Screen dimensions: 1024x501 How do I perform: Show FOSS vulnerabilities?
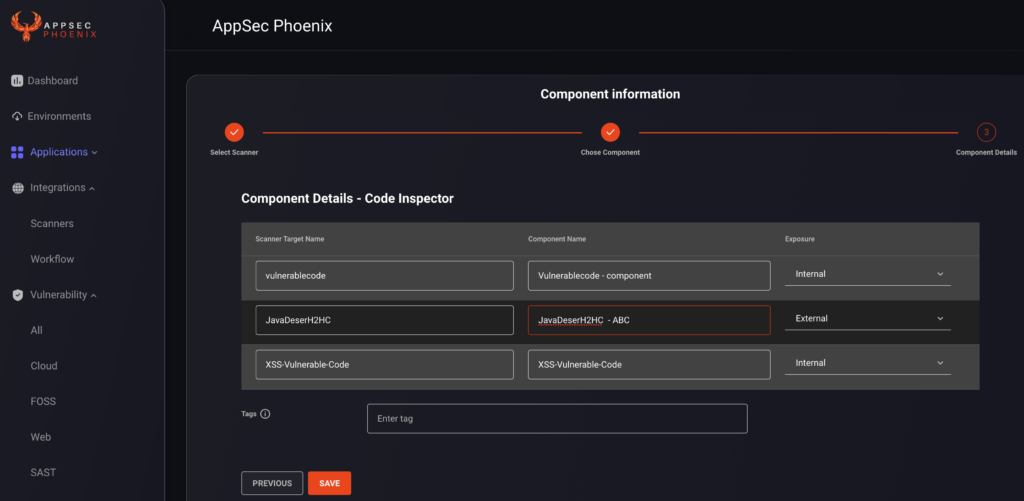click(43, 402)
